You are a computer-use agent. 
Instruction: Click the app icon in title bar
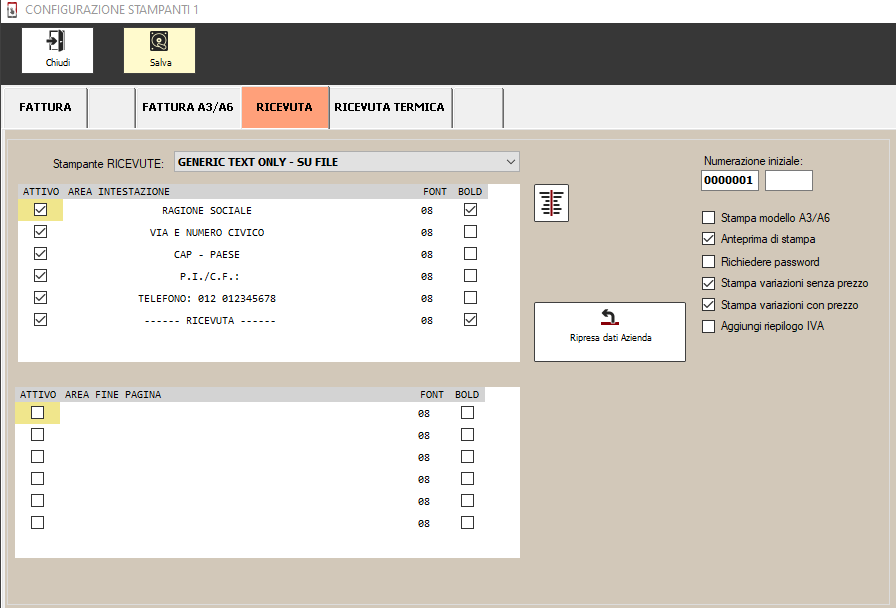[11, 10]
